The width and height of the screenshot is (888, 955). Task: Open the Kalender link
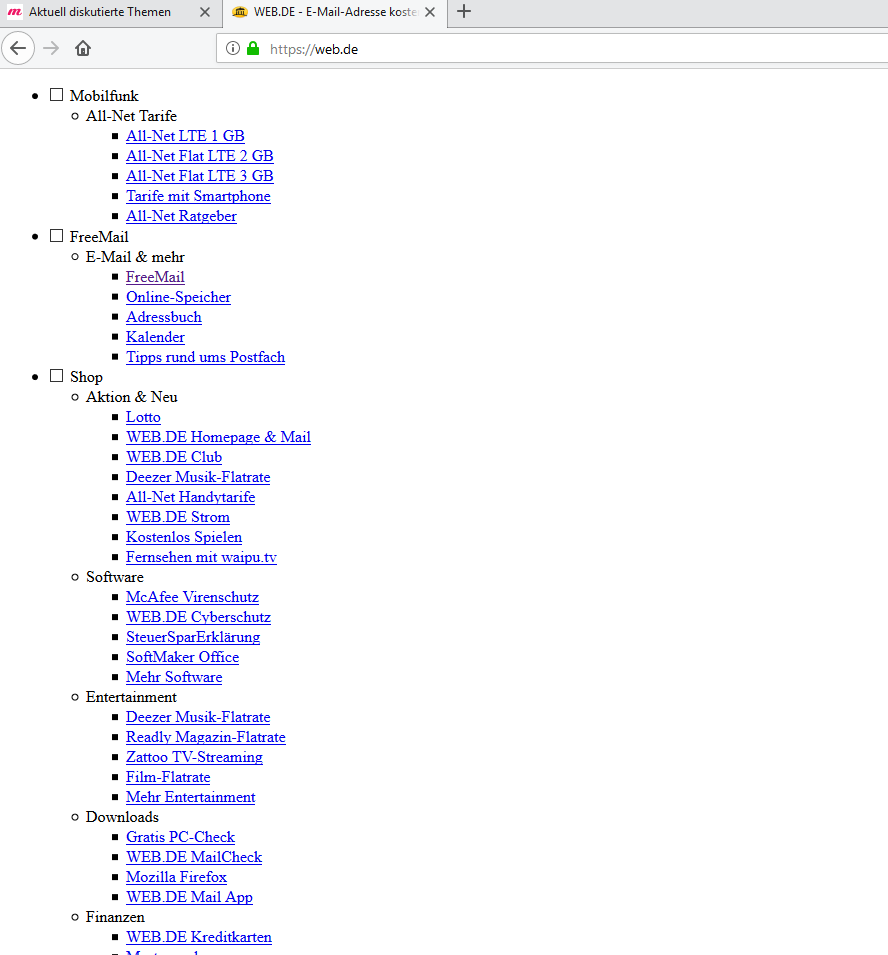tap(155, 337)
